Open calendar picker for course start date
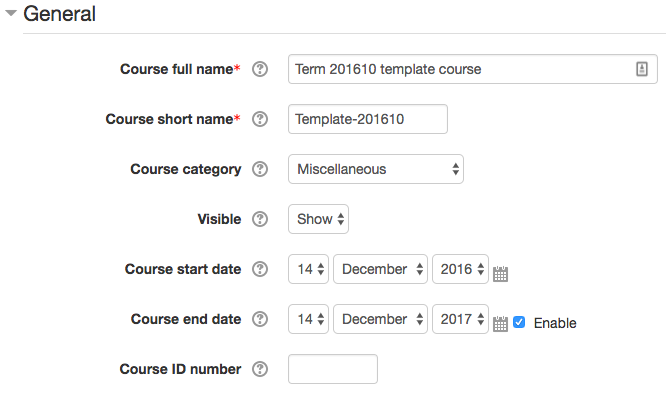Image resolution: width=666 pixels, height=396 pixels. tap(500, 274)
